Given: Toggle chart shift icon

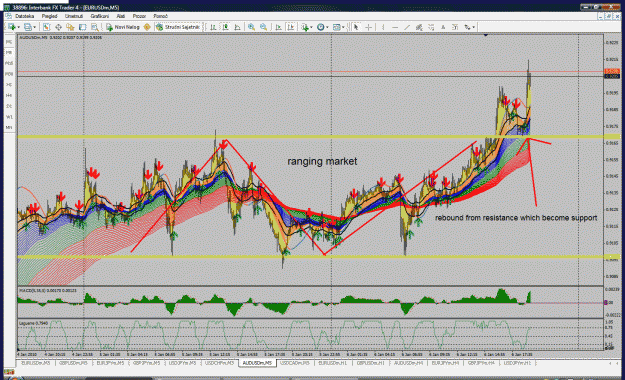Looking at the screenshot, I should (291, 27).
